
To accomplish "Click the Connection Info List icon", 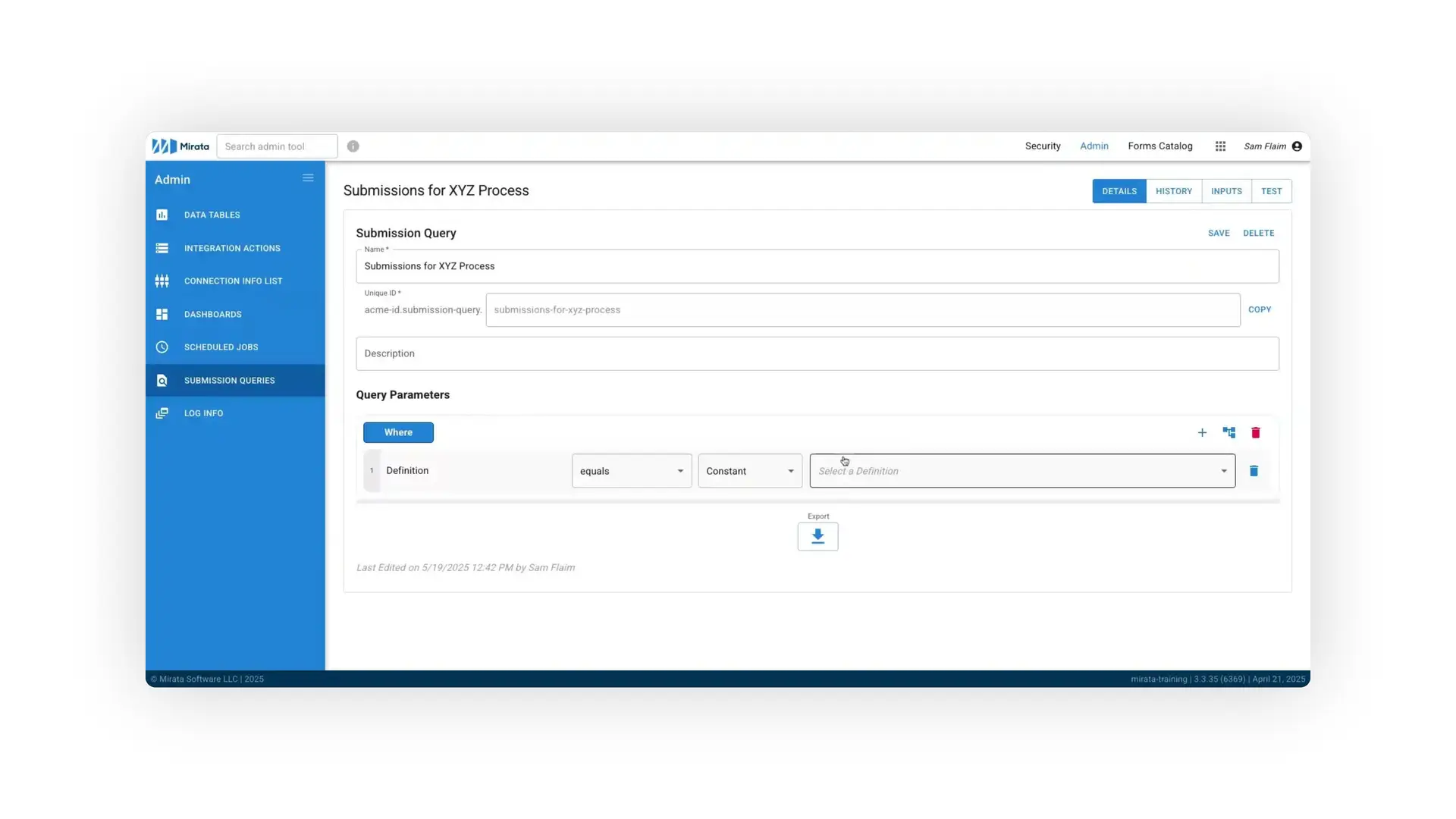I will (162, 281).
